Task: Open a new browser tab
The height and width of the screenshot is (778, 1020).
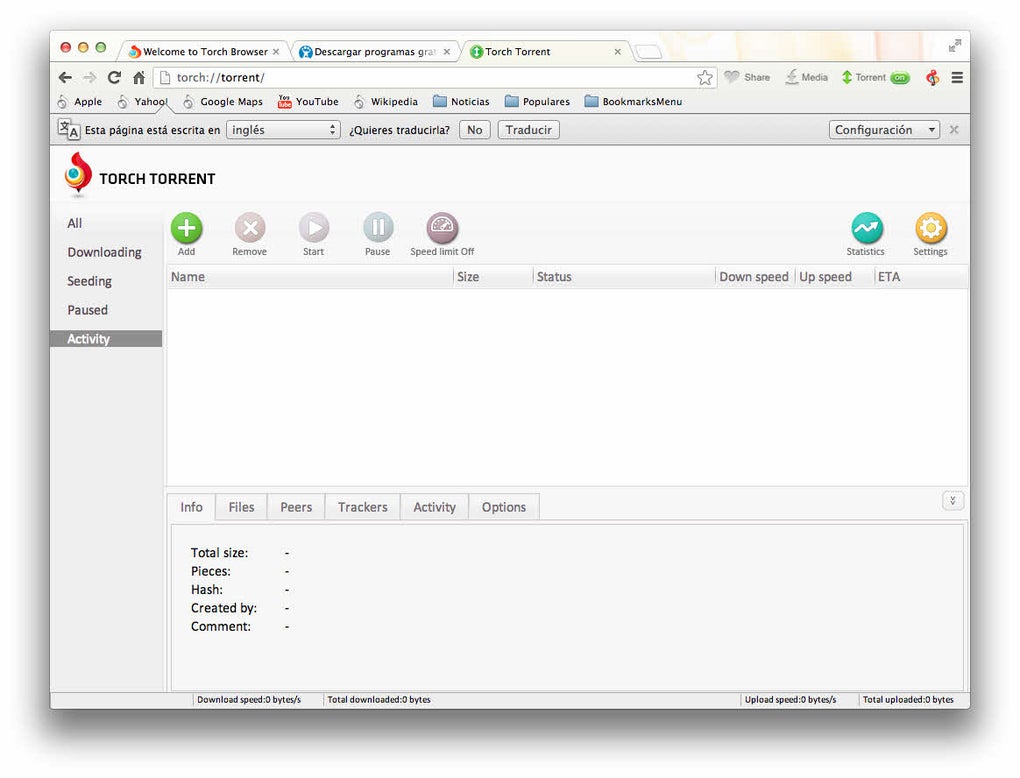Action: (x=649, y=52)
